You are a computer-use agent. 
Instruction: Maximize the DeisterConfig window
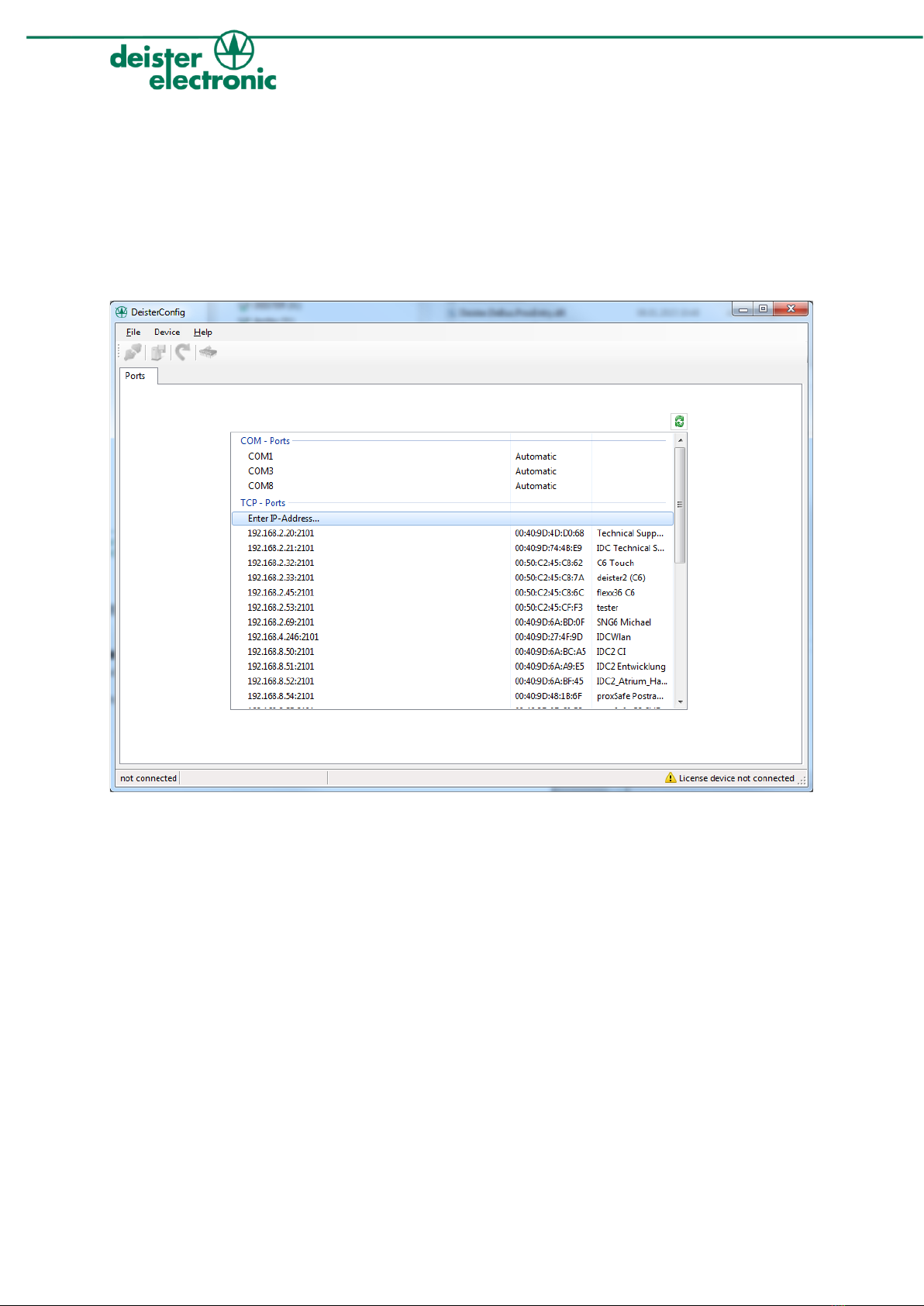click(x=763, y=308)
